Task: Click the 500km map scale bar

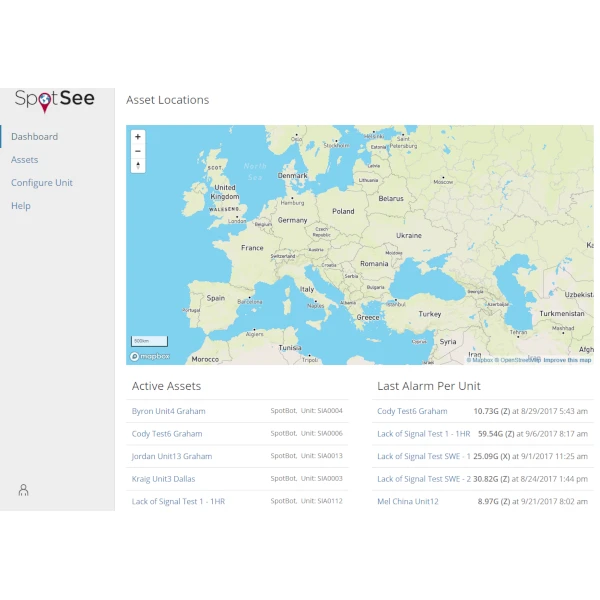Action: tap(150, 341)
